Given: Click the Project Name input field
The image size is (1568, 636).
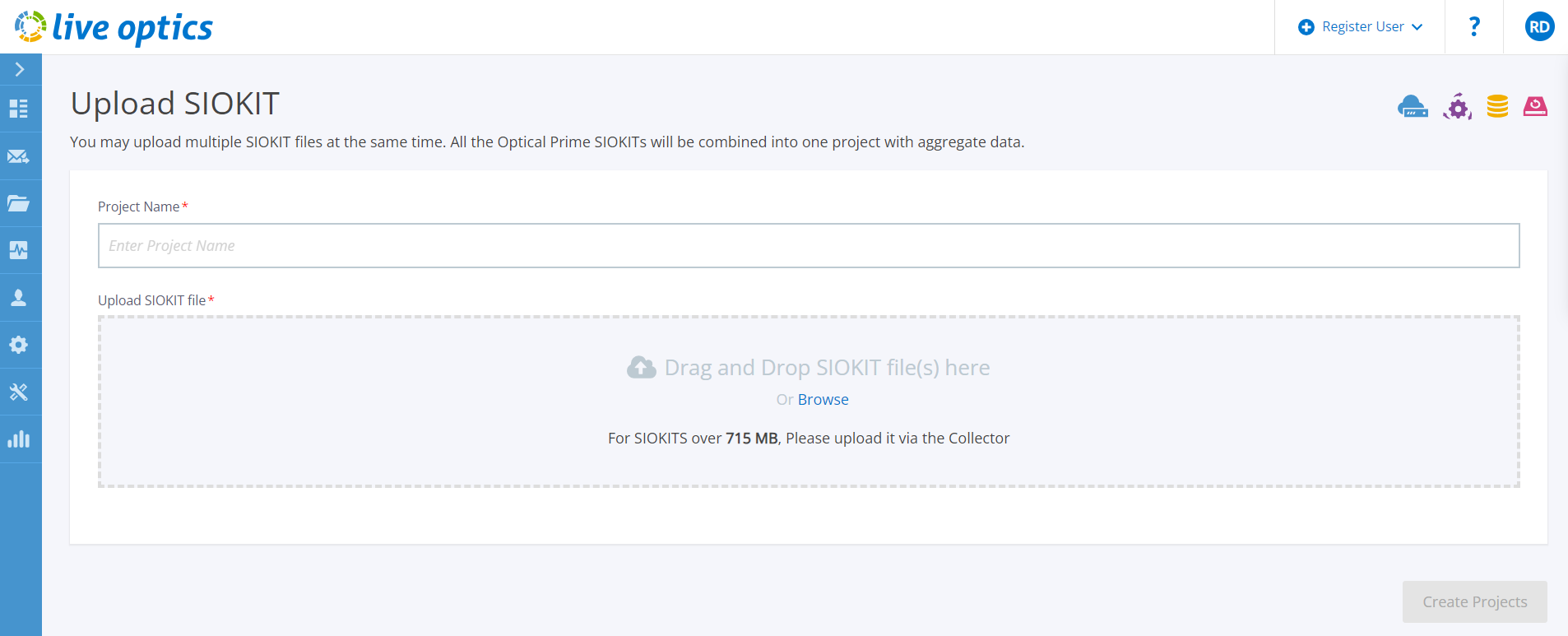Looking at the screenshot, I should click(x=808, y=246).
